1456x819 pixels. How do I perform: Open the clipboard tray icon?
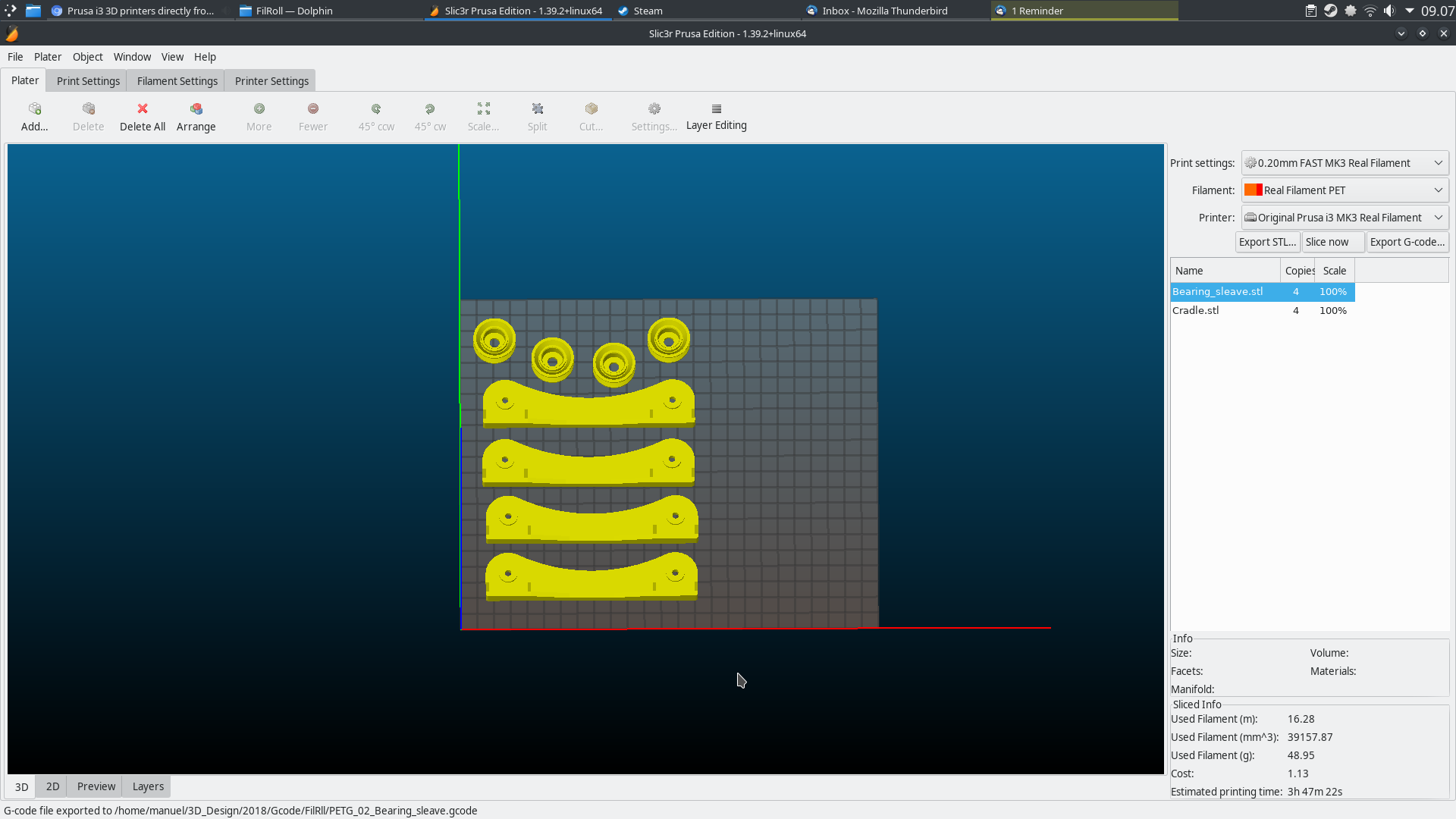point(1311,11)
